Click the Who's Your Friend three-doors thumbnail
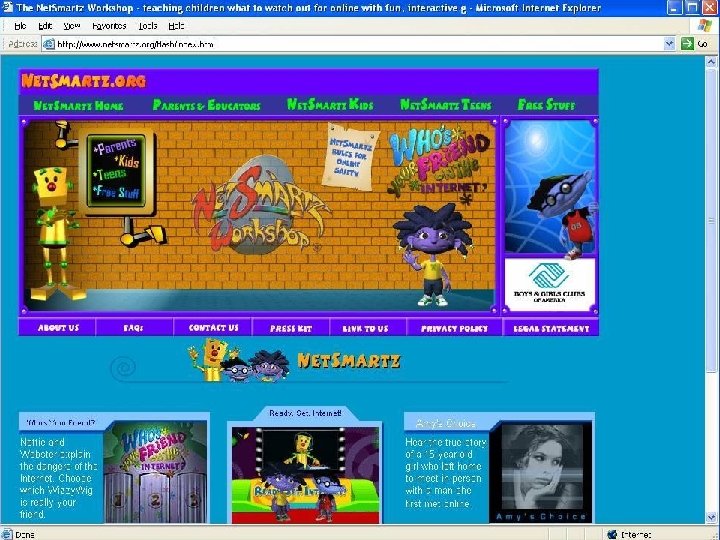 point(155,472)
